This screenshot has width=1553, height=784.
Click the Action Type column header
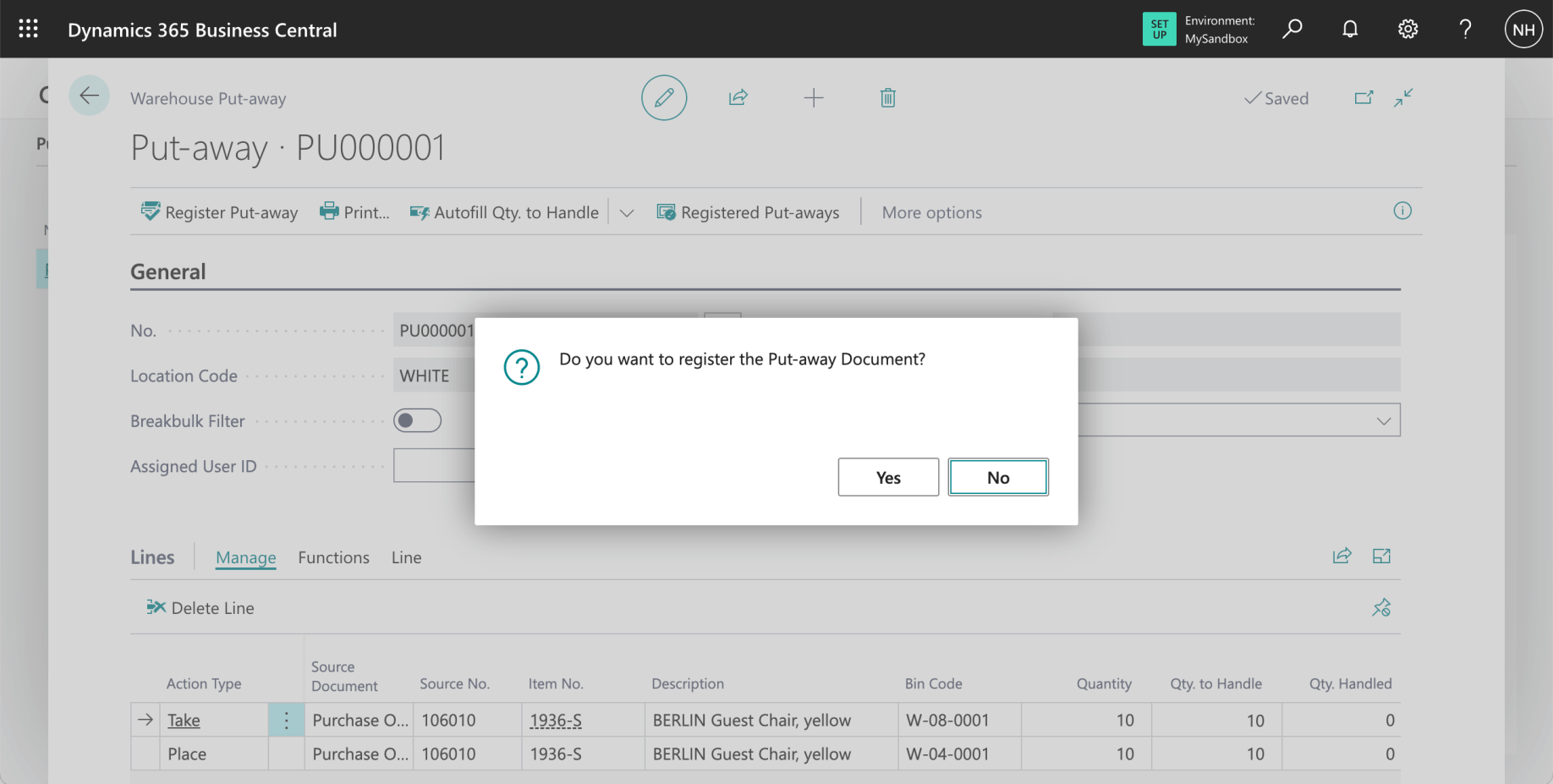click(204, 683)
